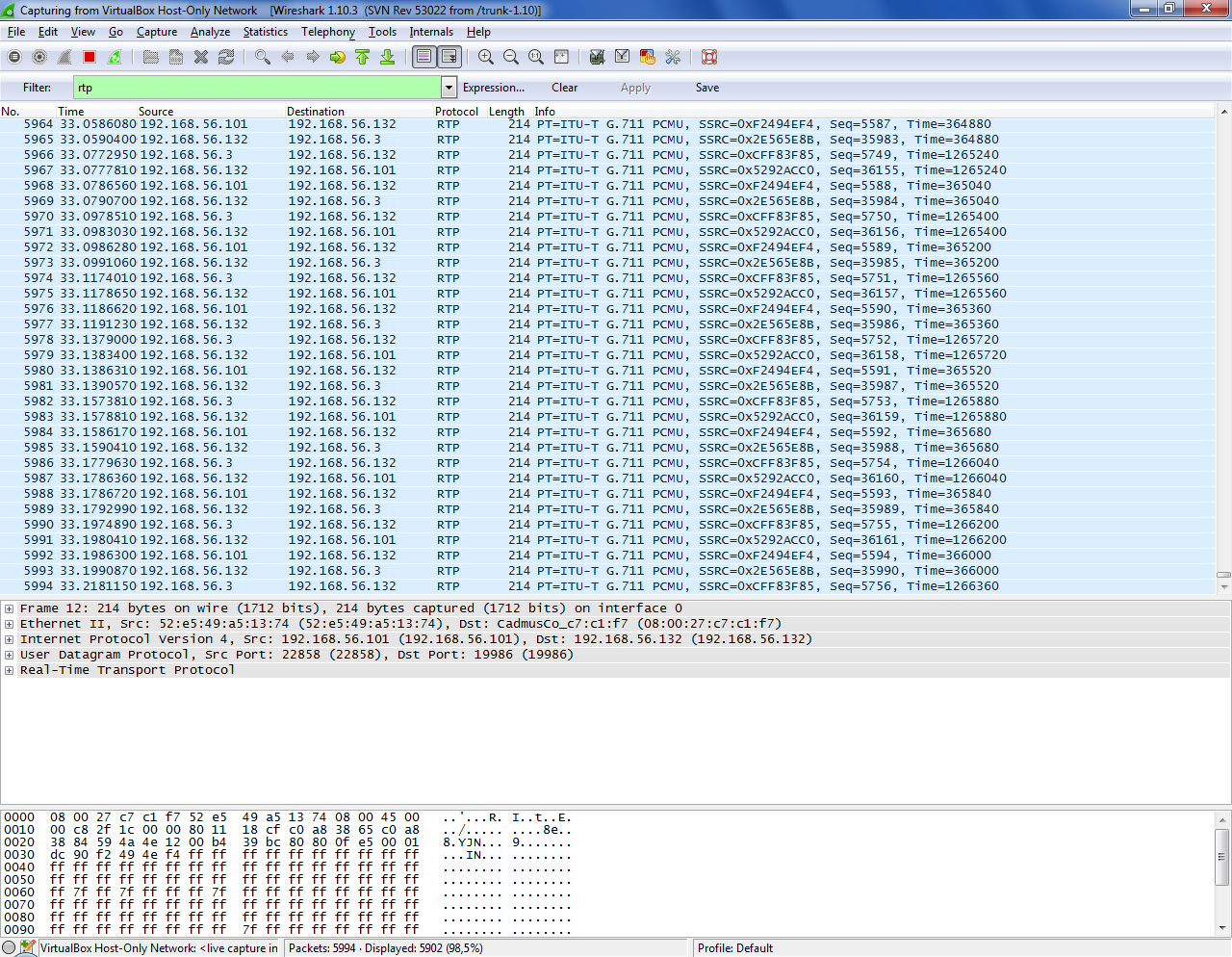Zoom in on packet list text
The height and width of the screenshot is (957, 1232).
(x=486, y=58)
